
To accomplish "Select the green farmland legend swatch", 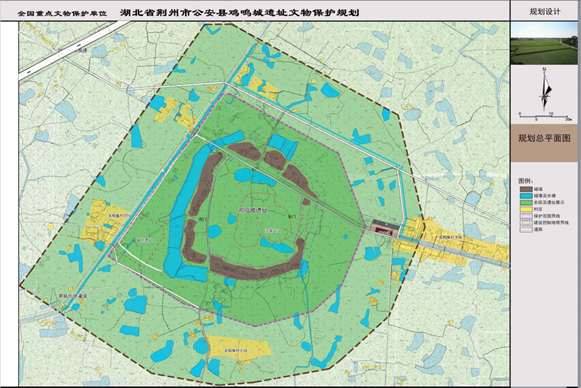I will (526, 203).
